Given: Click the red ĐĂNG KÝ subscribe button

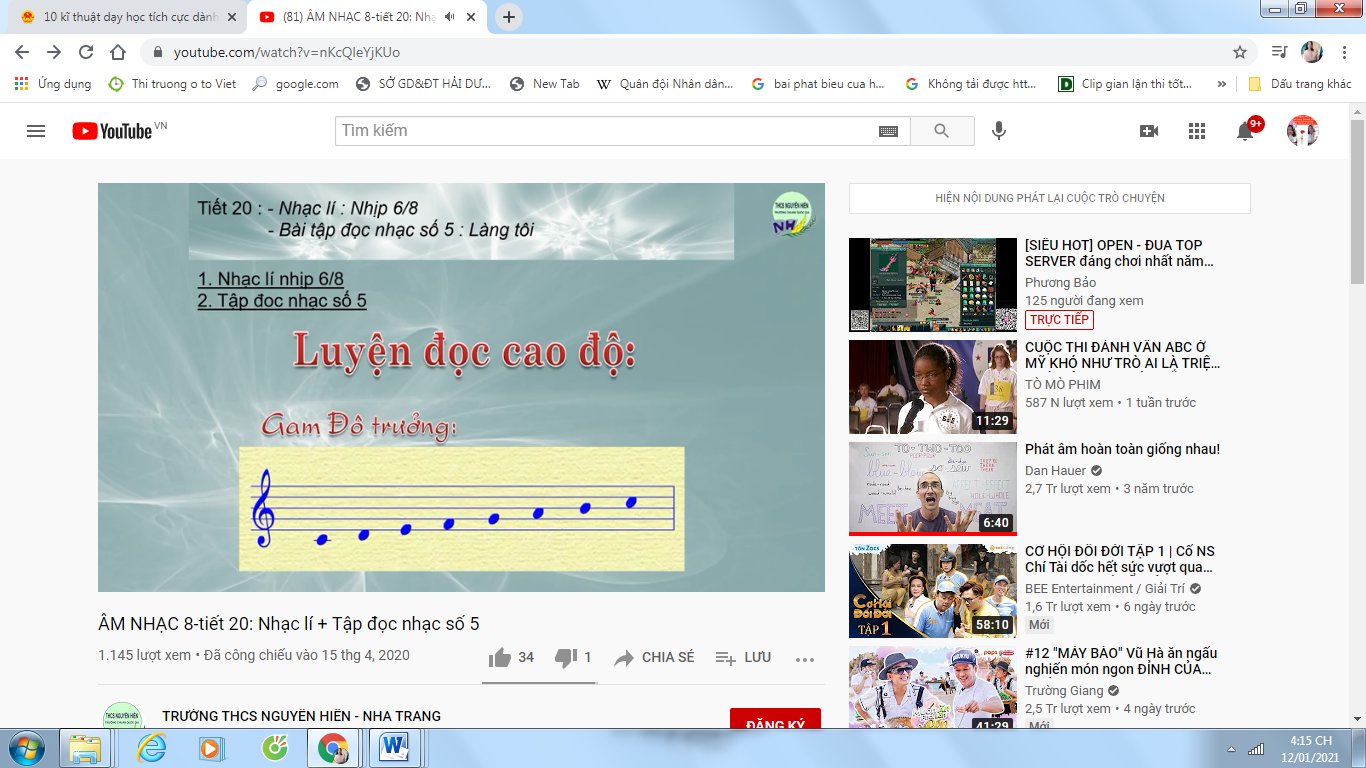Looking at the screenshot, I should pos(775,720).
